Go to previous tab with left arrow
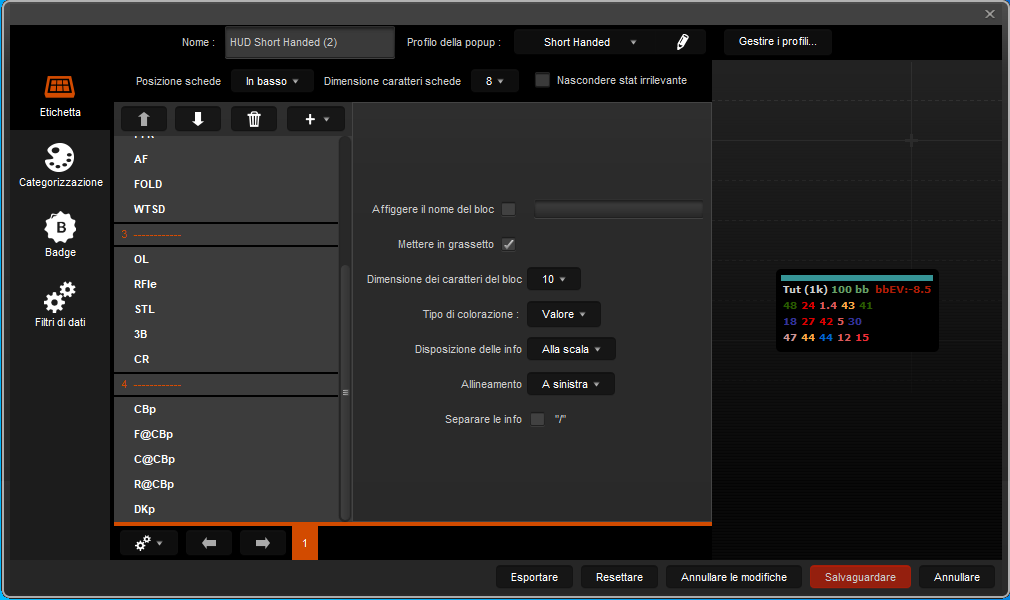The width and height of the screenshot is (1010, 600). tap(209, 543)
